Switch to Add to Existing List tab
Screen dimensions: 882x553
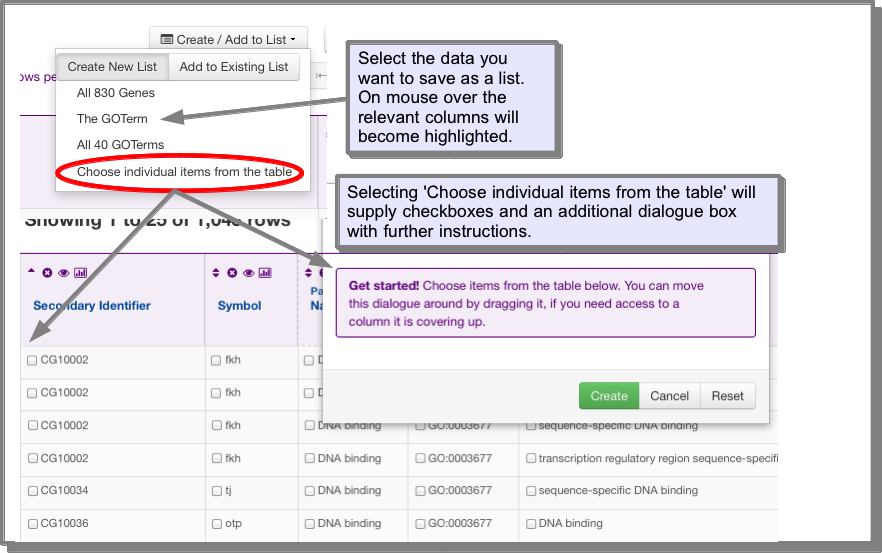233,67
